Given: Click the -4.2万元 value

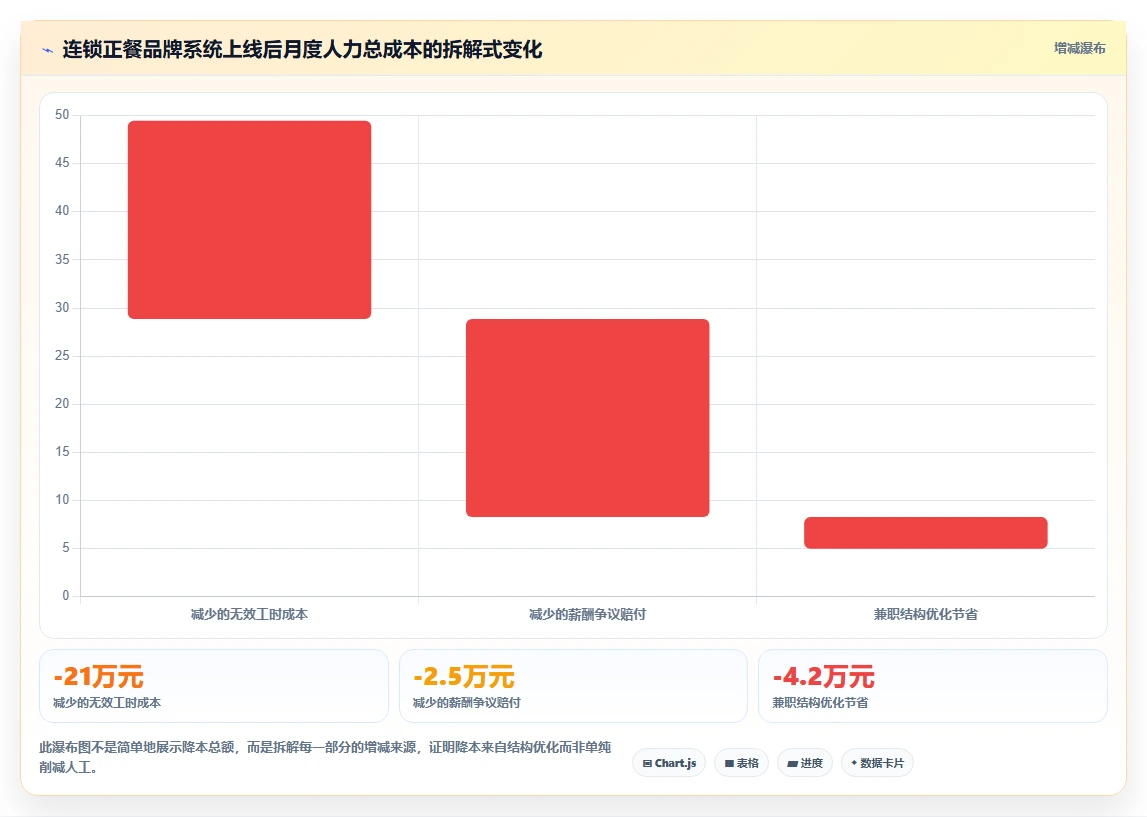Looking at the screenshot, I should click(x=824, y=677).
